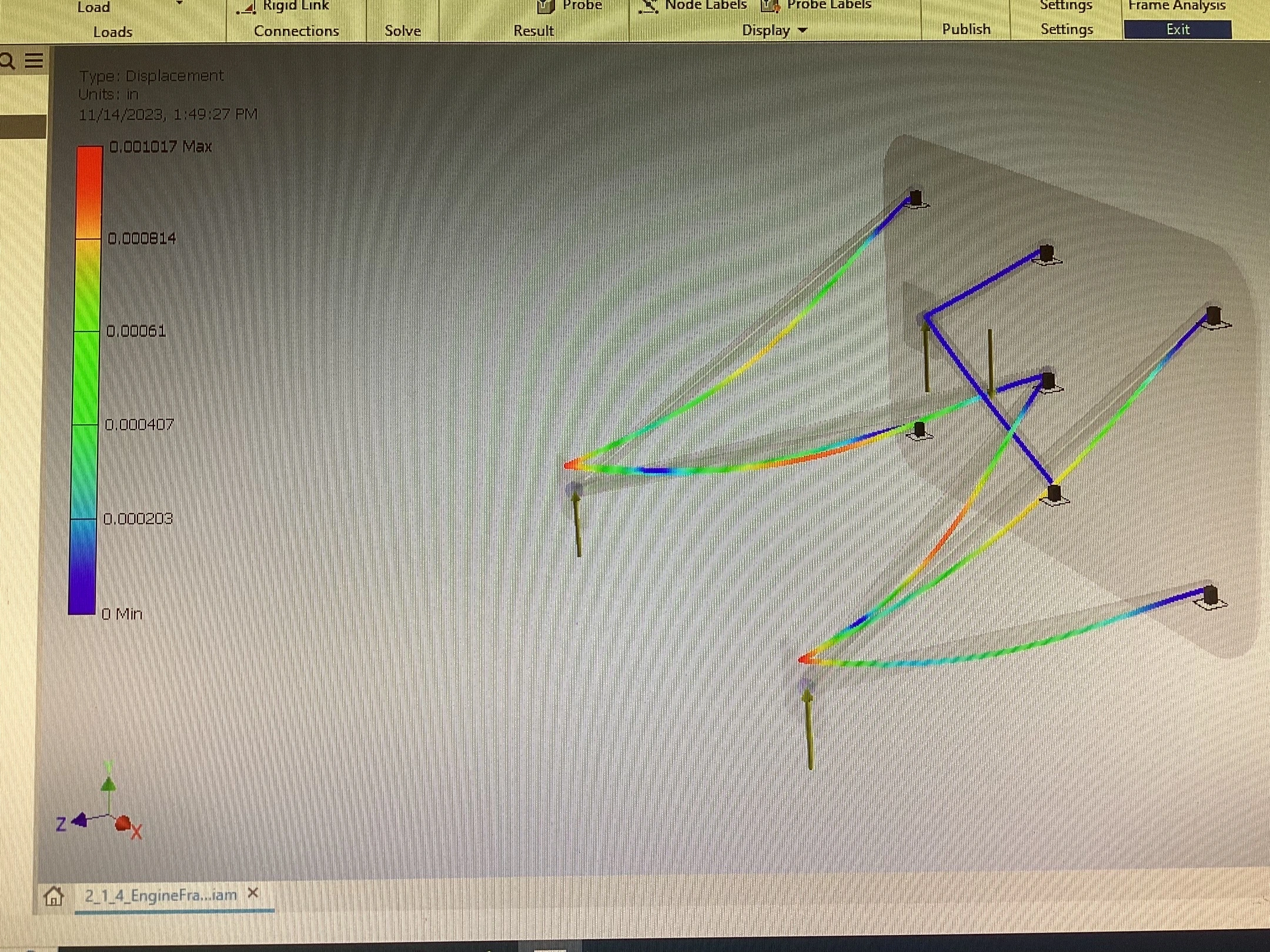Click the search magnifier icon
This screenshot has height=952, width=1270.
tap(8, 61)
